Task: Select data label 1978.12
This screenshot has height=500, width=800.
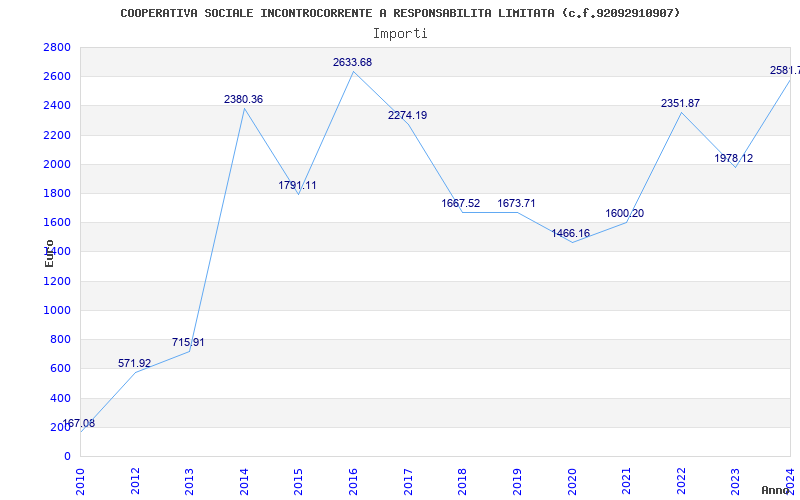Action: point(733,159)
